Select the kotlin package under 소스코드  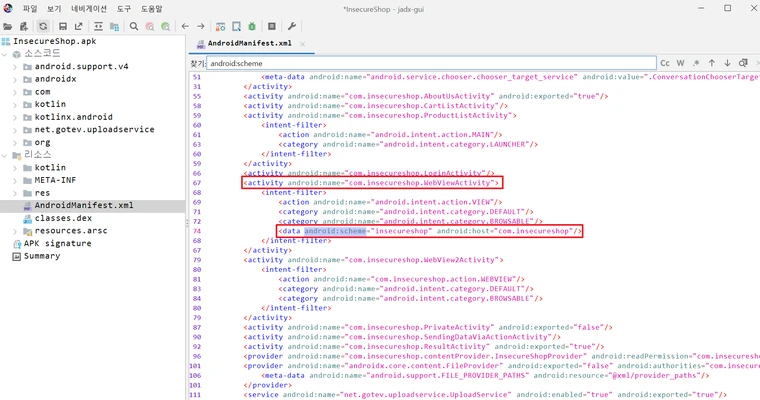click(50, 104)
